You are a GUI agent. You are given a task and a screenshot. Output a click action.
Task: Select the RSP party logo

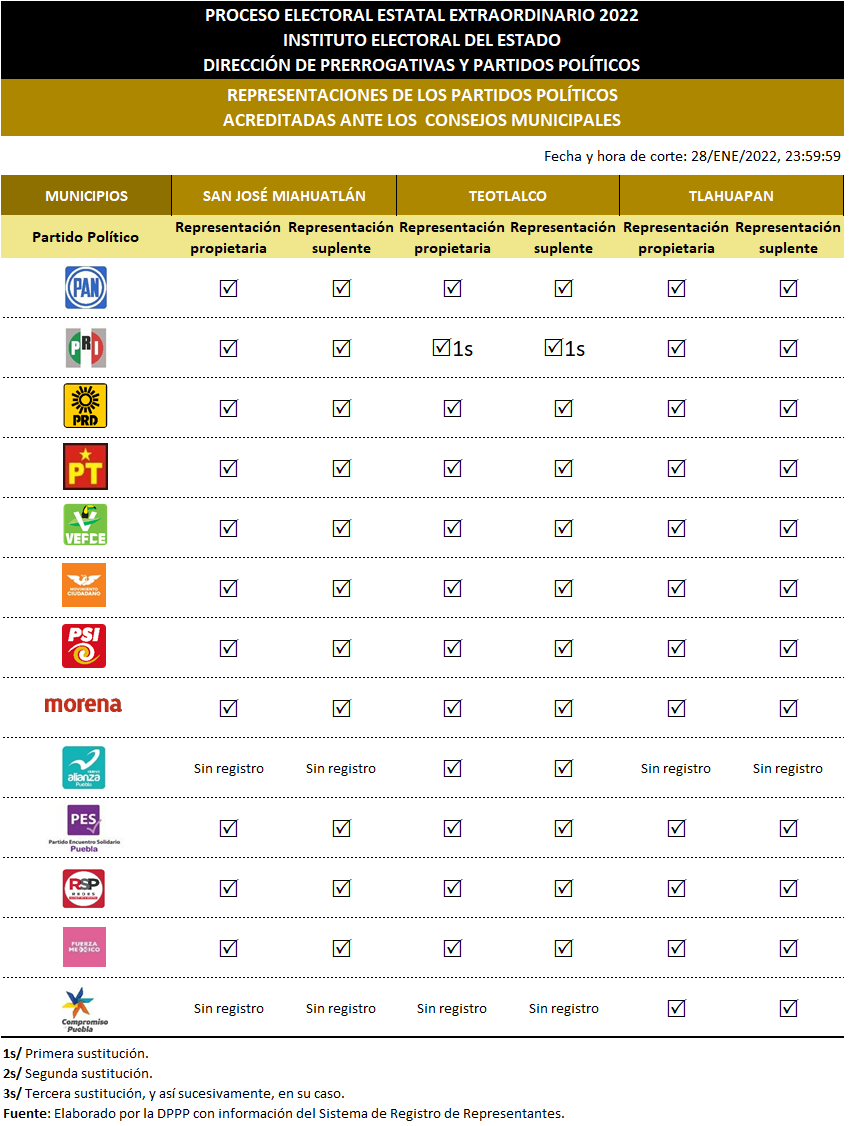click(x=84, y=888)
